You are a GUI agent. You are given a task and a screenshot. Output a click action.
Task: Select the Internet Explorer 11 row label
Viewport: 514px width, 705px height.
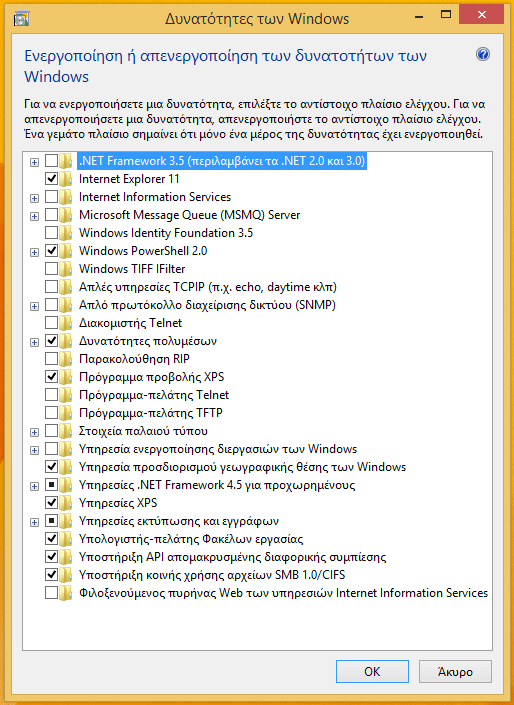129,179
